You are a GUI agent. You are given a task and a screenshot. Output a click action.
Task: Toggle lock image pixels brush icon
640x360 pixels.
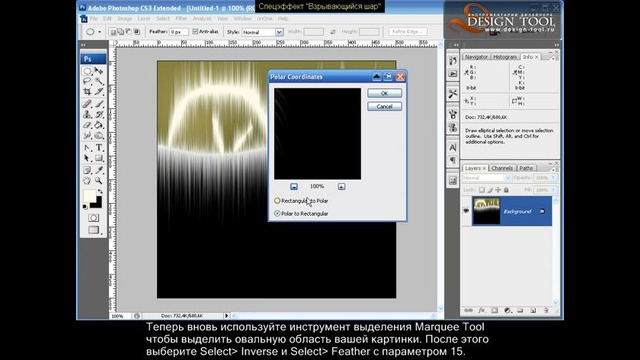point(490,190)
